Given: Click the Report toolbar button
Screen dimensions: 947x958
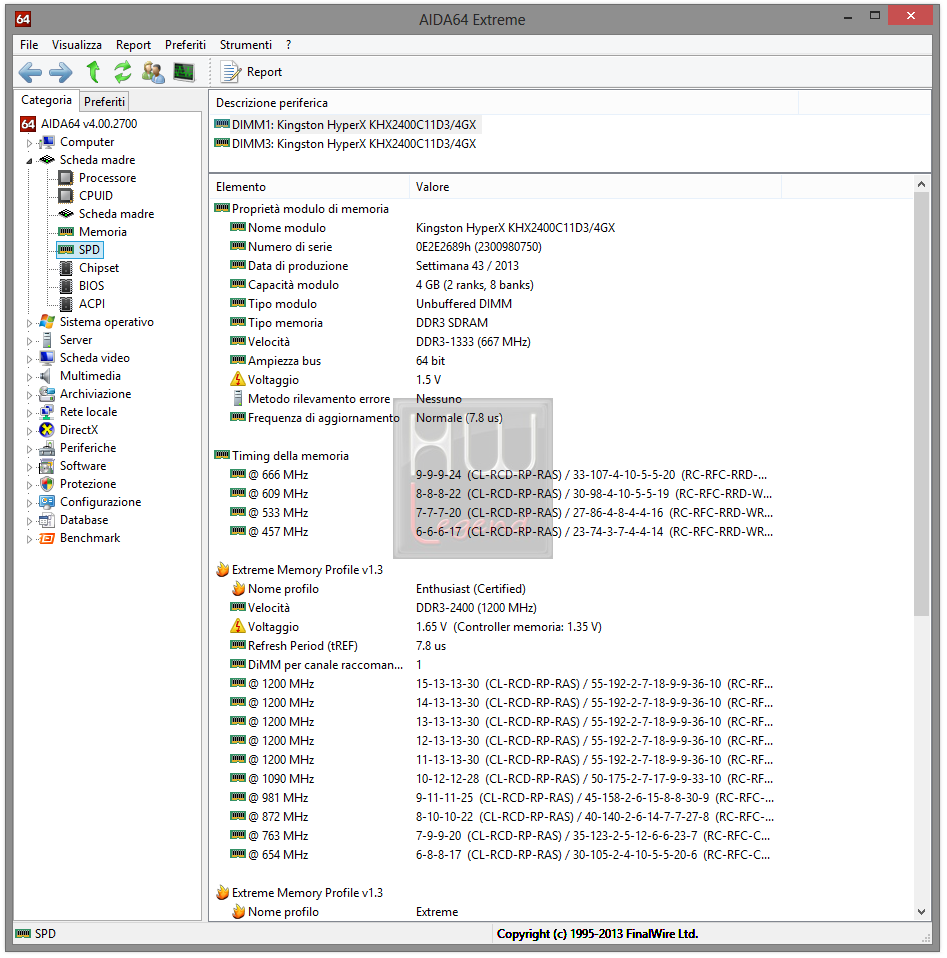Looking at the screenshot, I should (x=251, y=72).
